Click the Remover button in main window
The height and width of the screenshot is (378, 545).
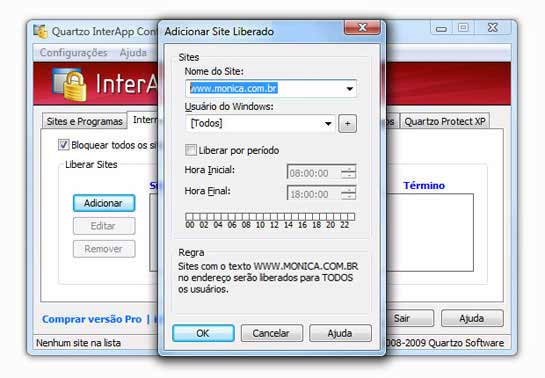click(104, 249)
